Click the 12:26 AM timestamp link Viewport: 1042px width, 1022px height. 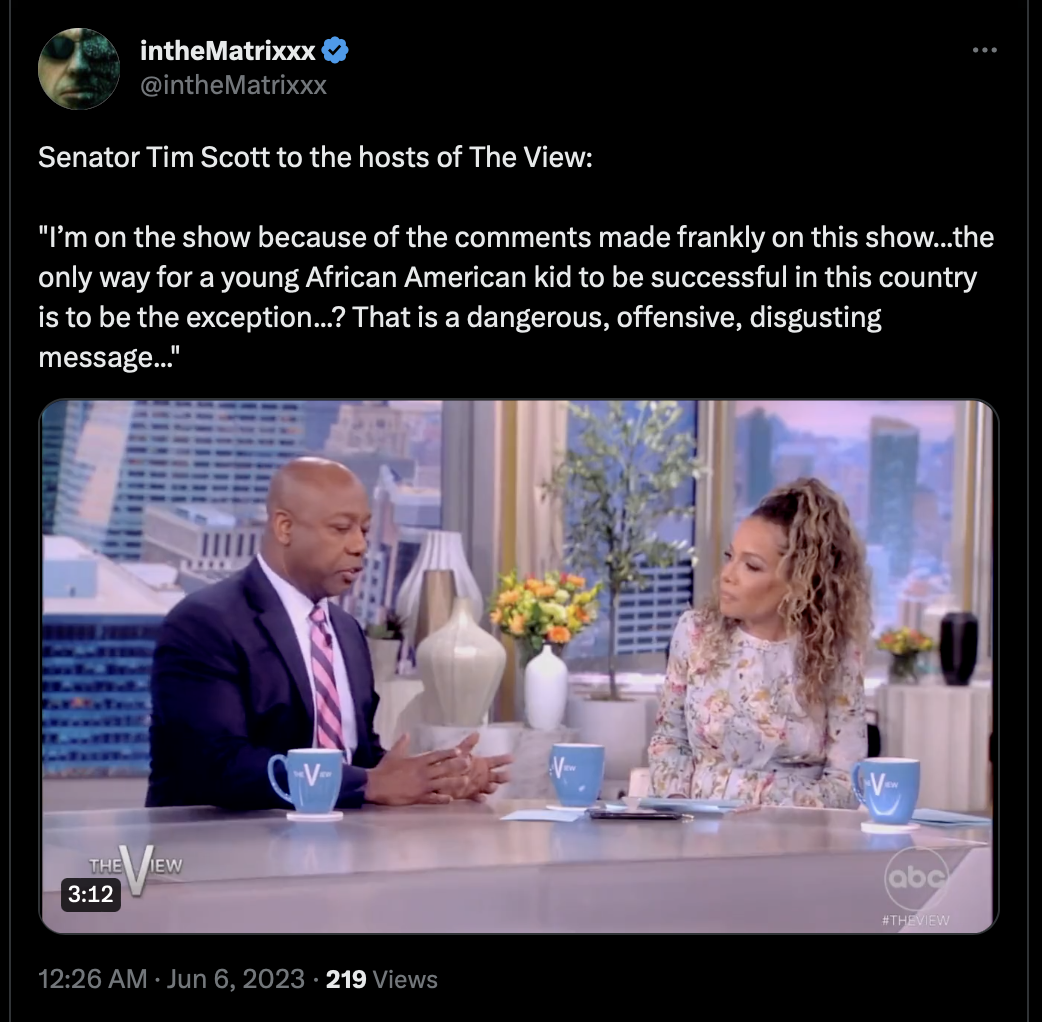(92, 979)
